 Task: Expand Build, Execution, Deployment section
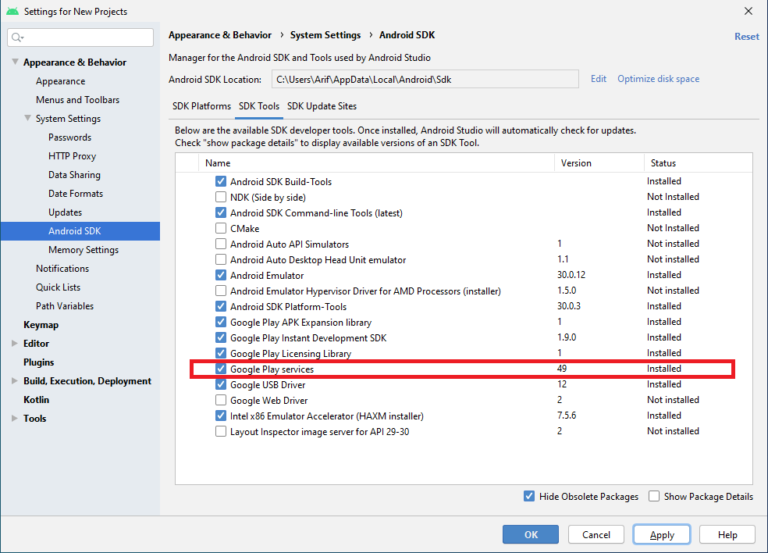point(15,381)
